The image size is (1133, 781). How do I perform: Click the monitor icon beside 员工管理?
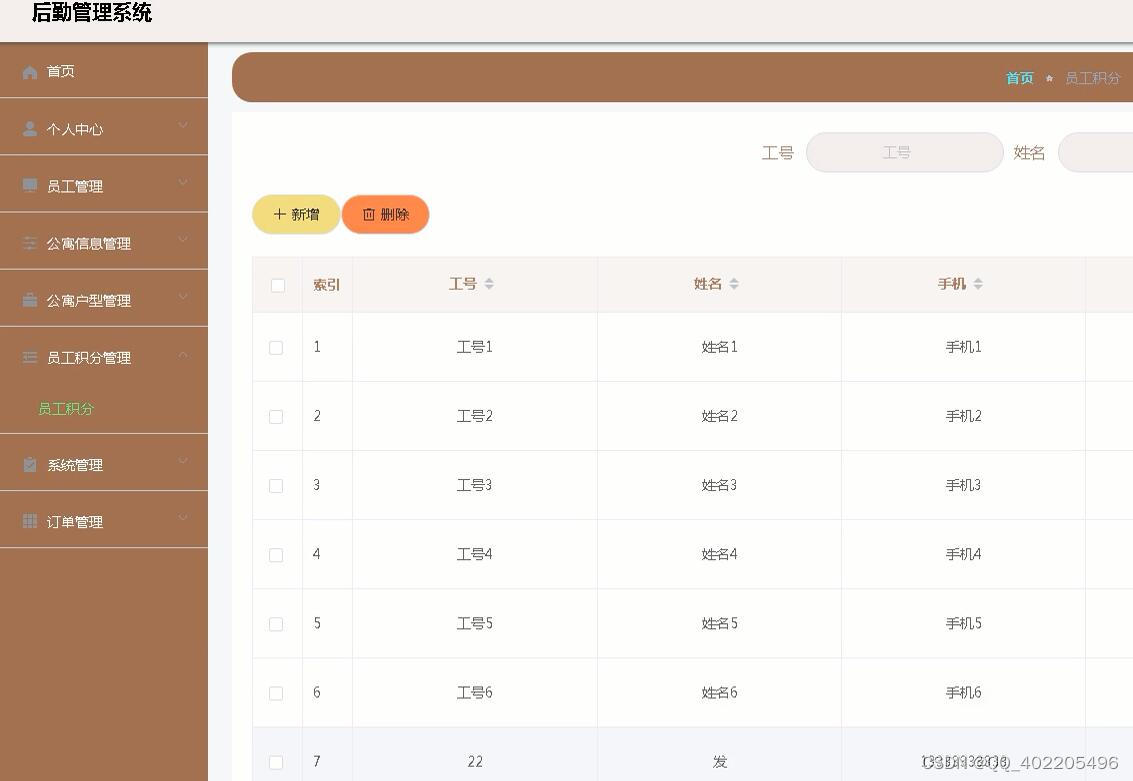pyautogui.click(x=30, y=186)
